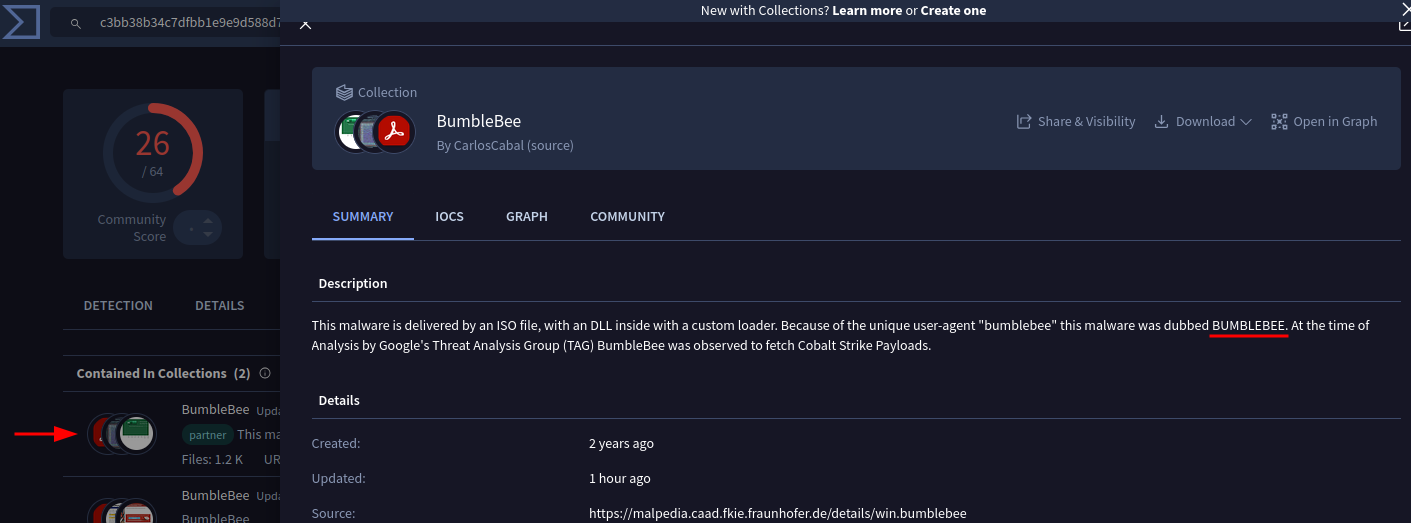Click the magnifier icon in search bar
The image size is (1411, 523).
pyautogui.click(x=75, y=22)
